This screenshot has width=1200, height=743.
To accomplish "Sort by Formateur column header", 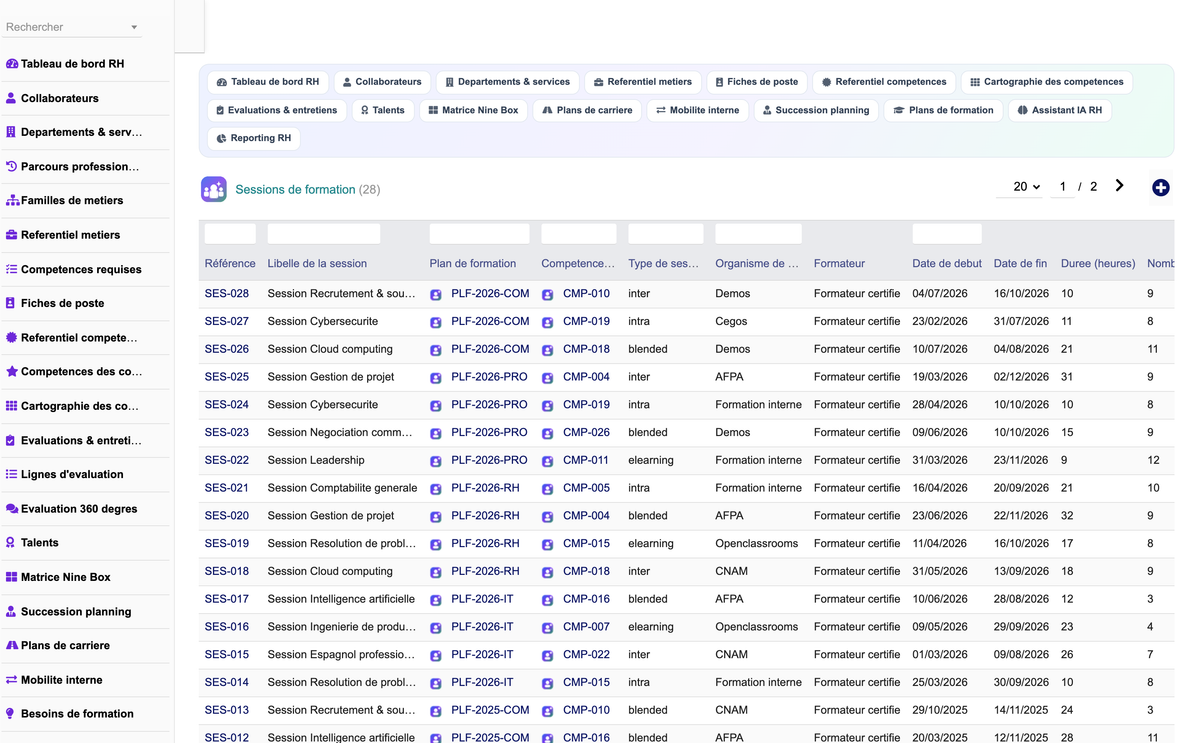I will click(x=839, y=264).
